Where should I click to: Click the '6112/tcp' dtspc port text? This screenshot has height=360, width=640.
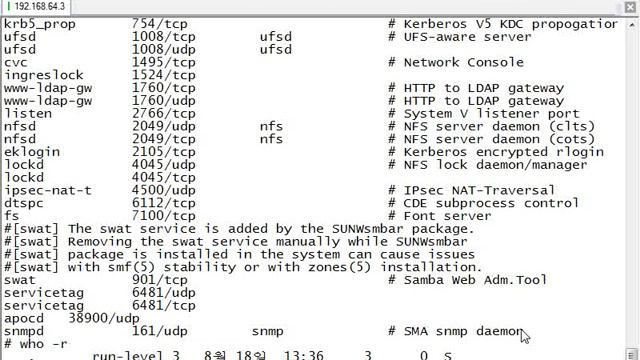pyautogui.click(x=164, y=203)
